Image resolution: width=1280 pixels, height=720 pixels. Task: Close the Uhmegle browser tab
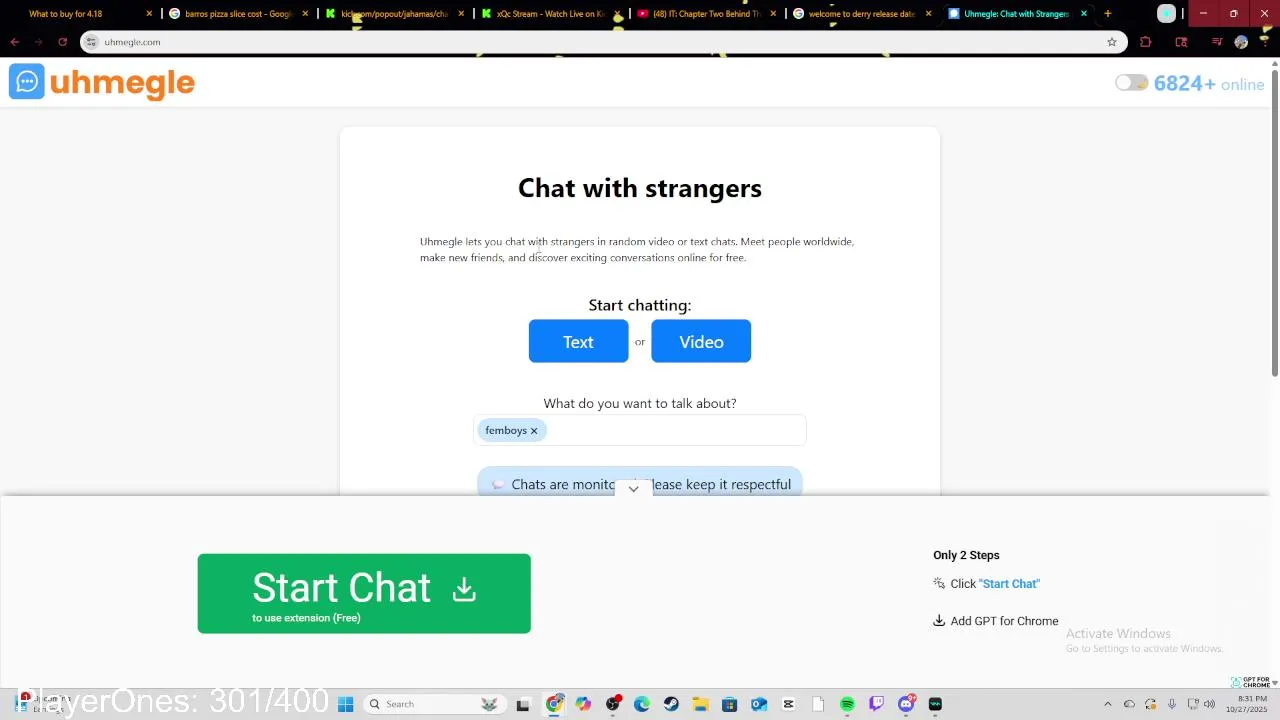pyautogui.click(x=1084, y=14)
